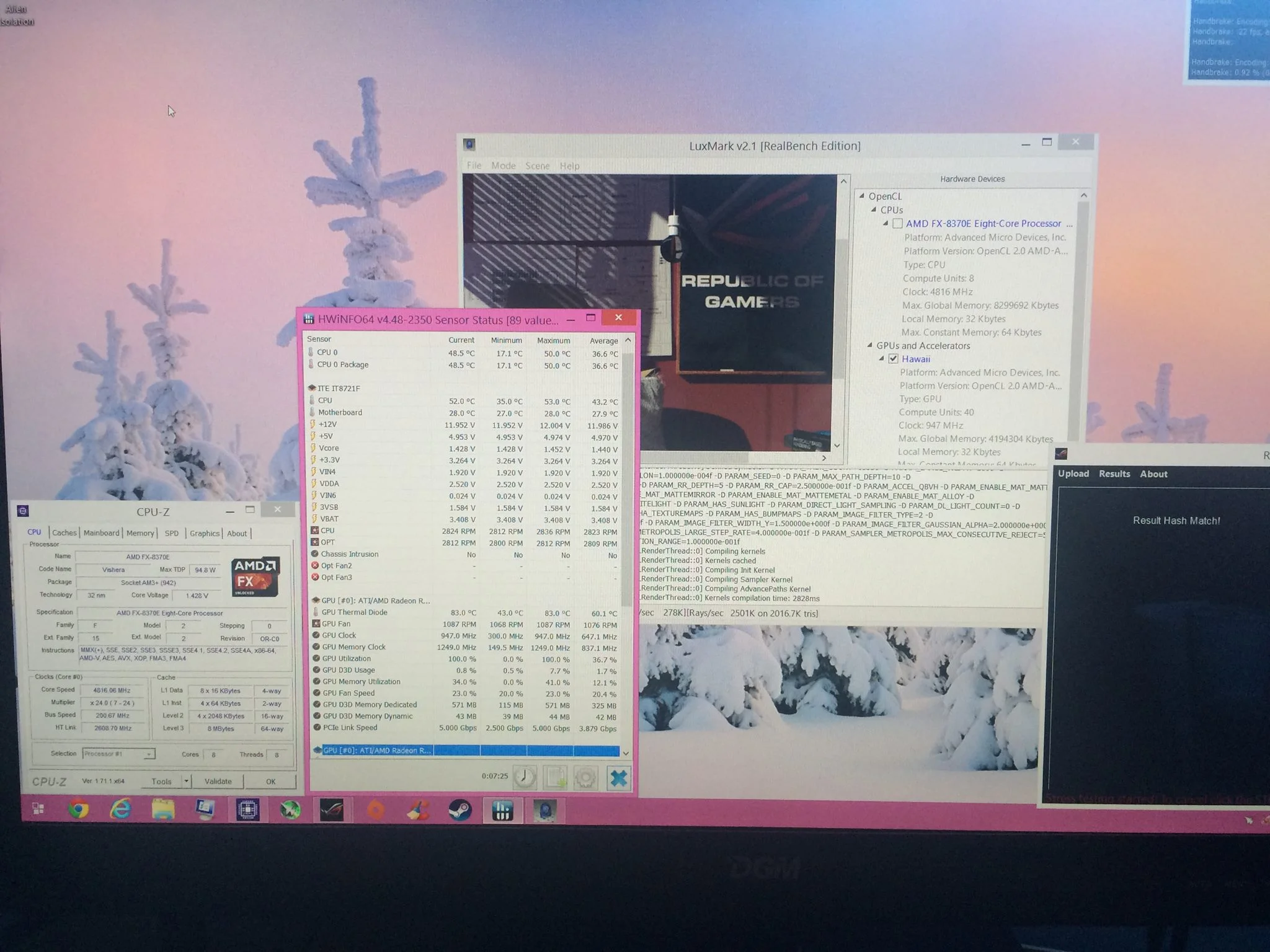Enable AMD FX-8370E device checkbox in LuxMark
This screenshot has height=952, width=1270.
[x=897, y=224]
